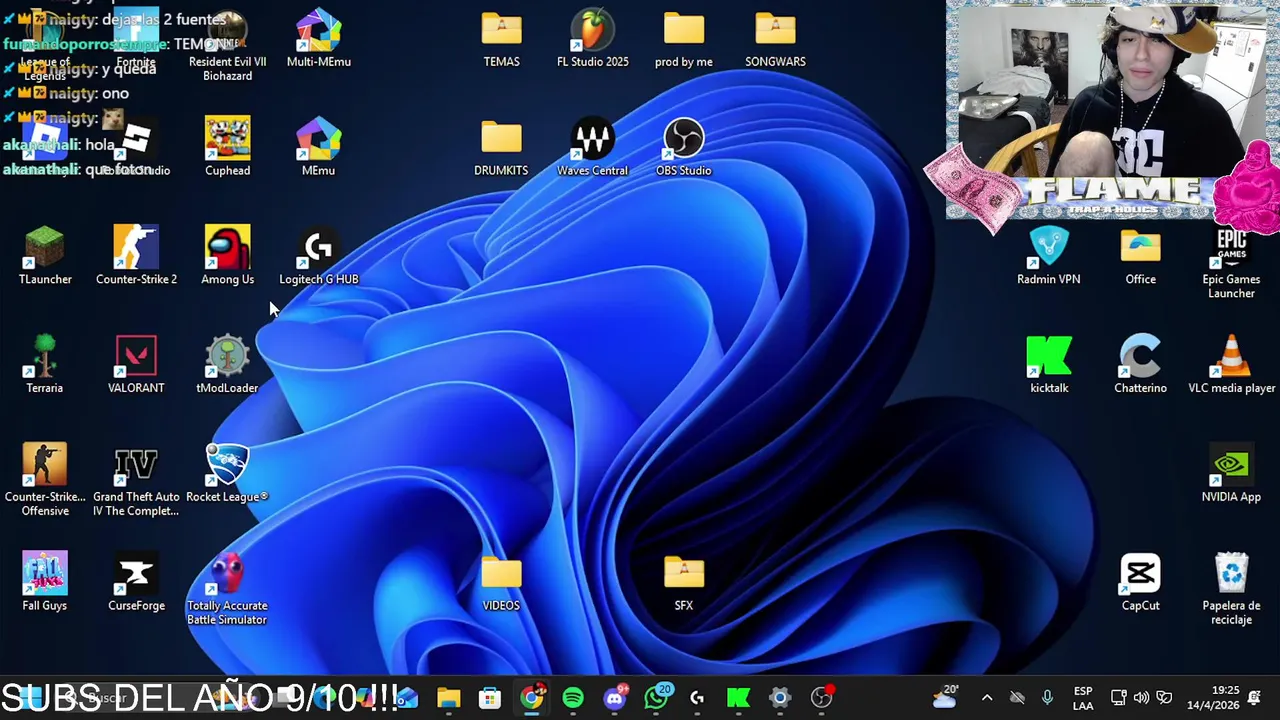Select the MEmu emulator icon
The image size is (1280, 720).
pyautogui.click(x=318, y=147)
